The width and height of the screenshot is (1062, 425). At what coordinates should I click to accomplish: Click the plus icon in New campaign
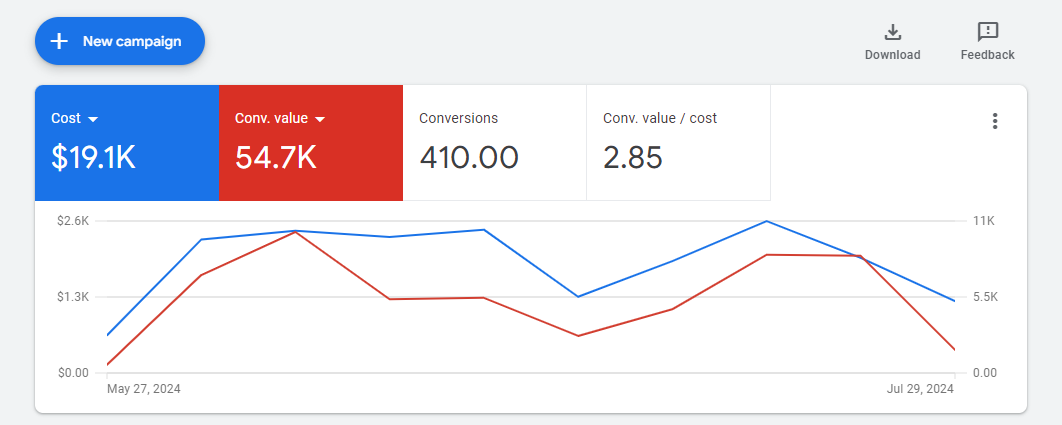[60, 41]
